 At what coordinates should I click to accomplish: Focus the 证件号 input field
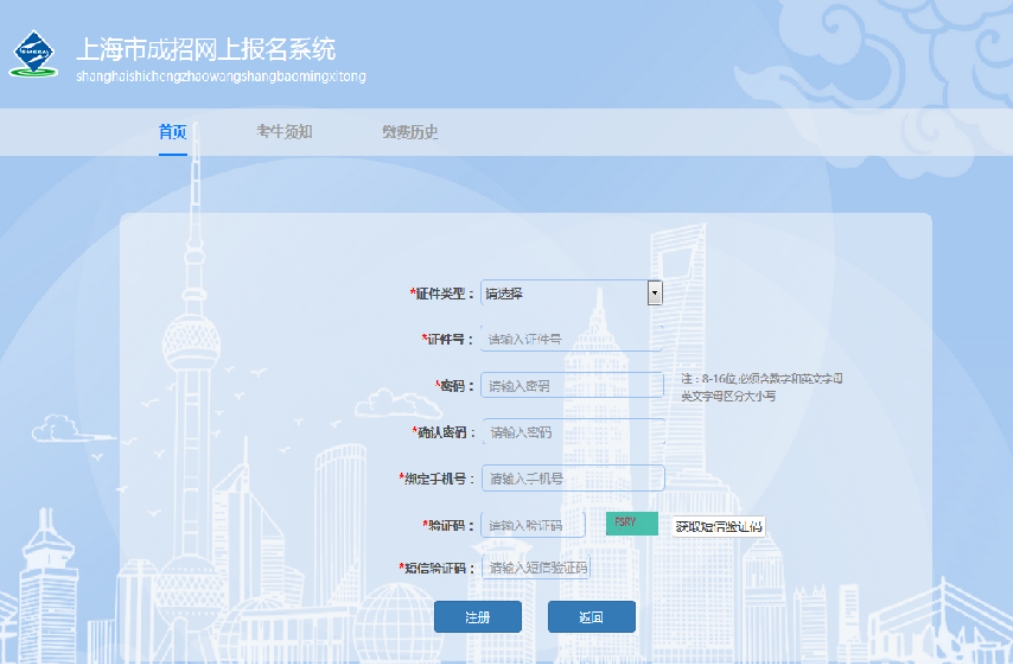click(572, 339)
